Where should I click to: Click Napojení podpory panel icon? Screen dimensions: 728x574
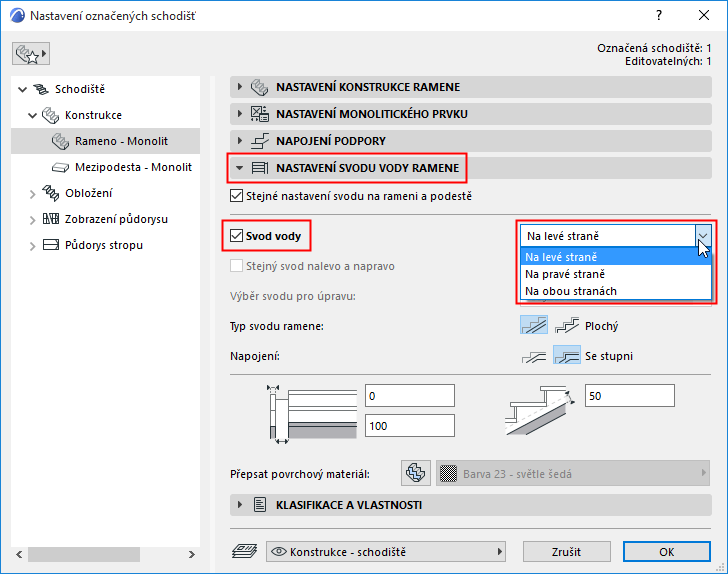click(x=260, y=141)
